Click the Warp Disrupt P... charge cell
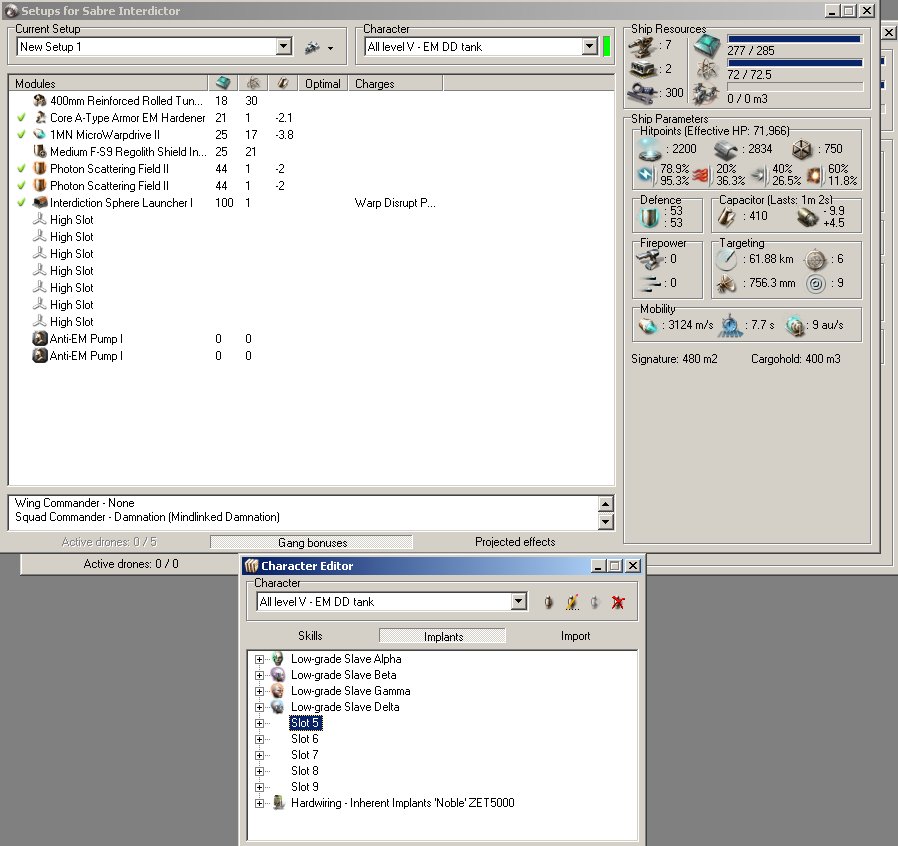This screenshot has height=846, width=898. [395, 203]
